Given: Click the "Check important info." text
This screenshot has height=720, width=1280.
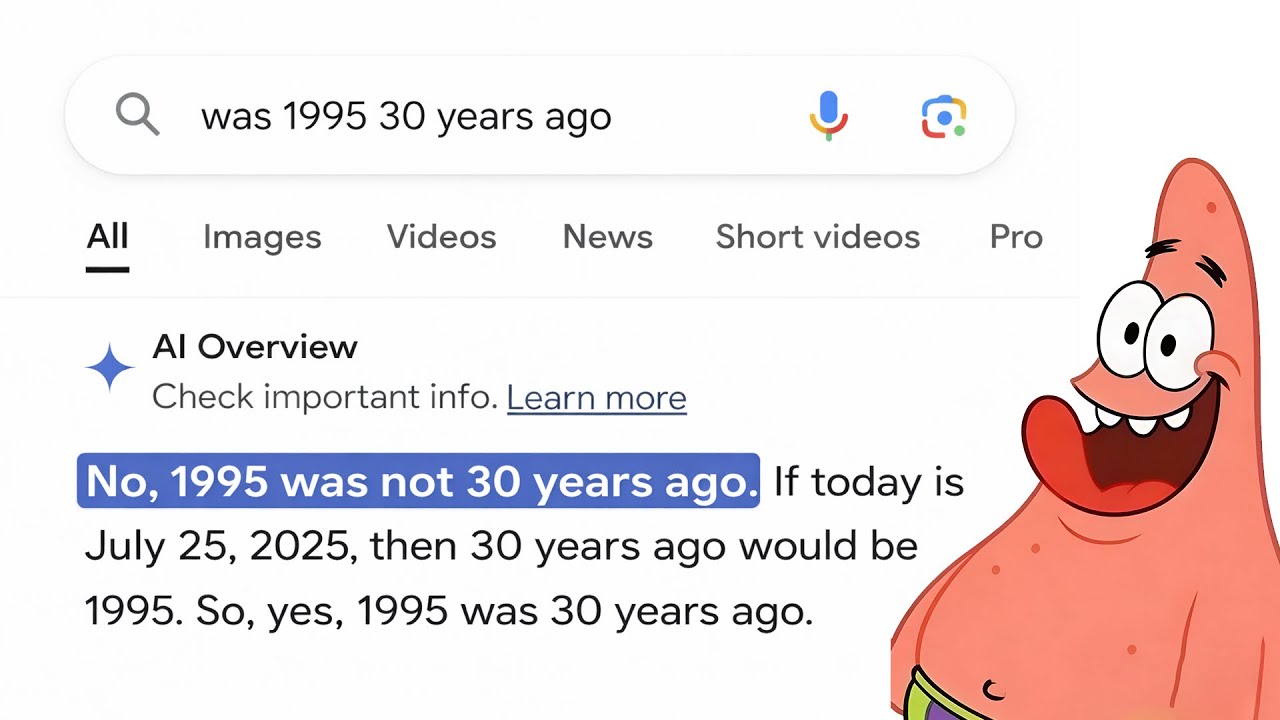Looking at the screenshot, I should (325, 398).
